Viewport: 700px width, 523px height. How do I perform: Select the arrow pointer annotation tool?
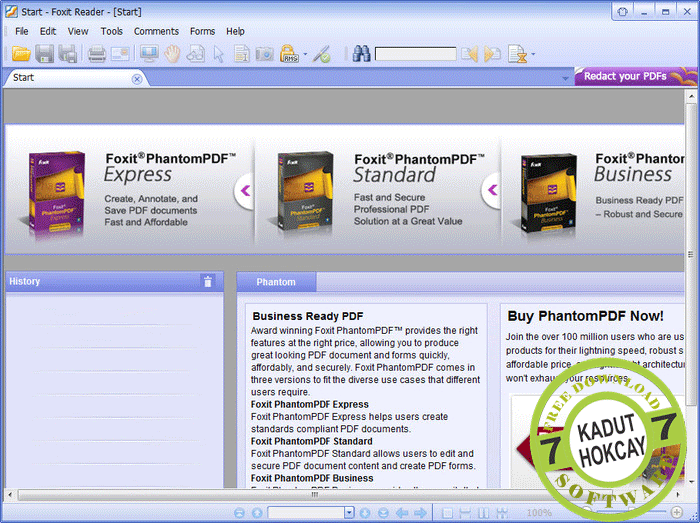pyautogui.click(x=219, y=54)
